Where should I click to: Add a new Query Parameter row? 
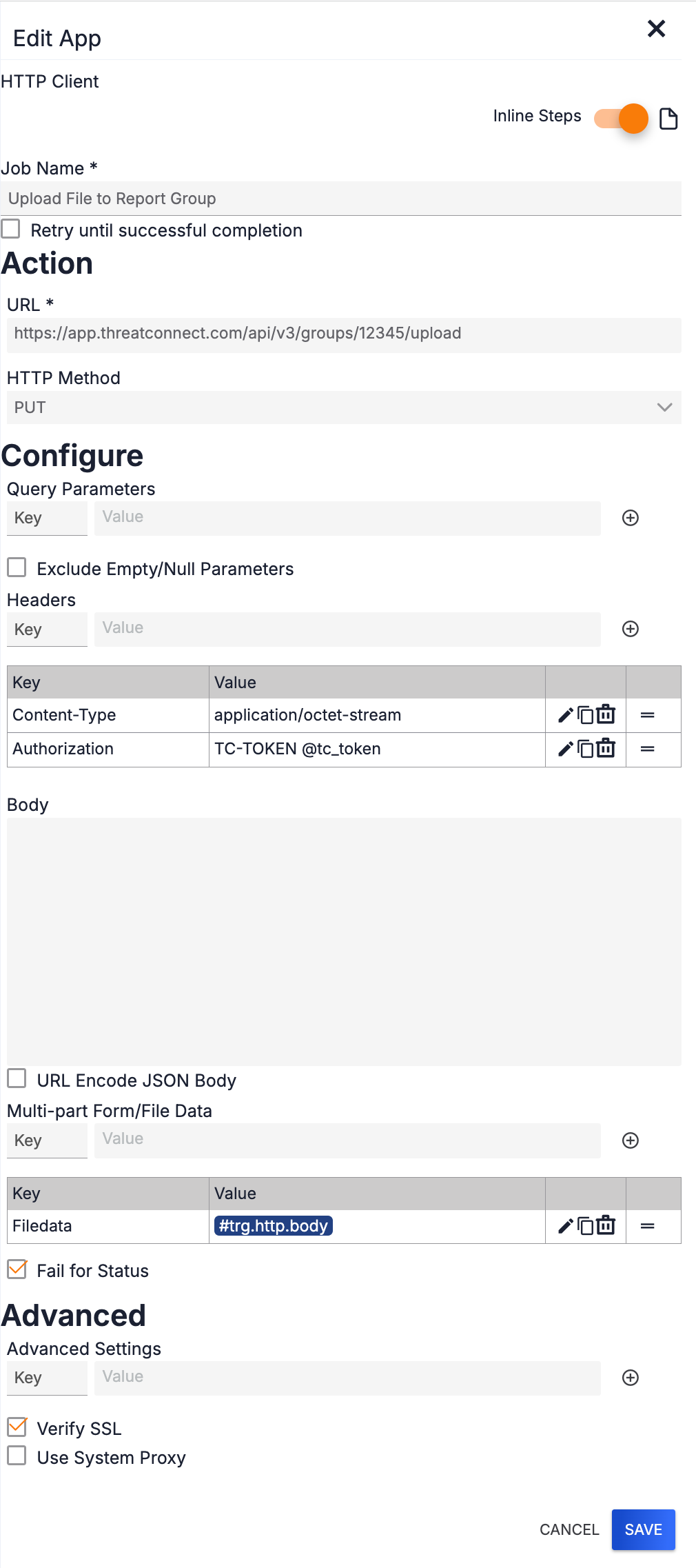pos(631,518)
